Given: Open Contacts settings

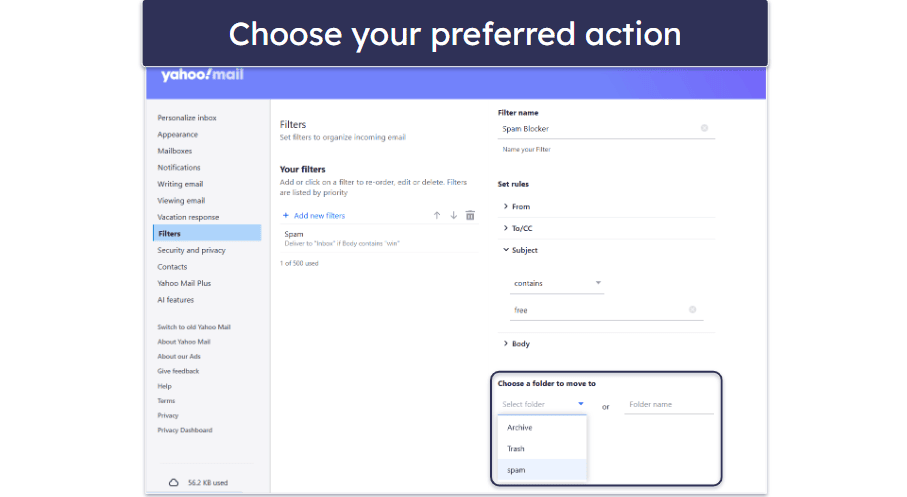Looking at the screenshot, I should (x=172, y=267).
